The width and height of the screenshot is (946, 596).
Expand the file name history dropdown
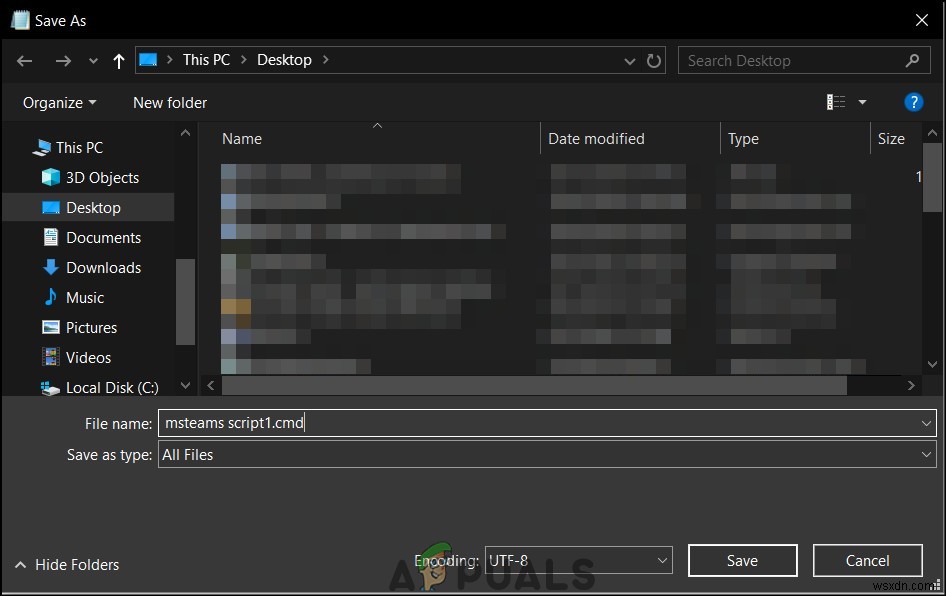click(x=927, y=422)
